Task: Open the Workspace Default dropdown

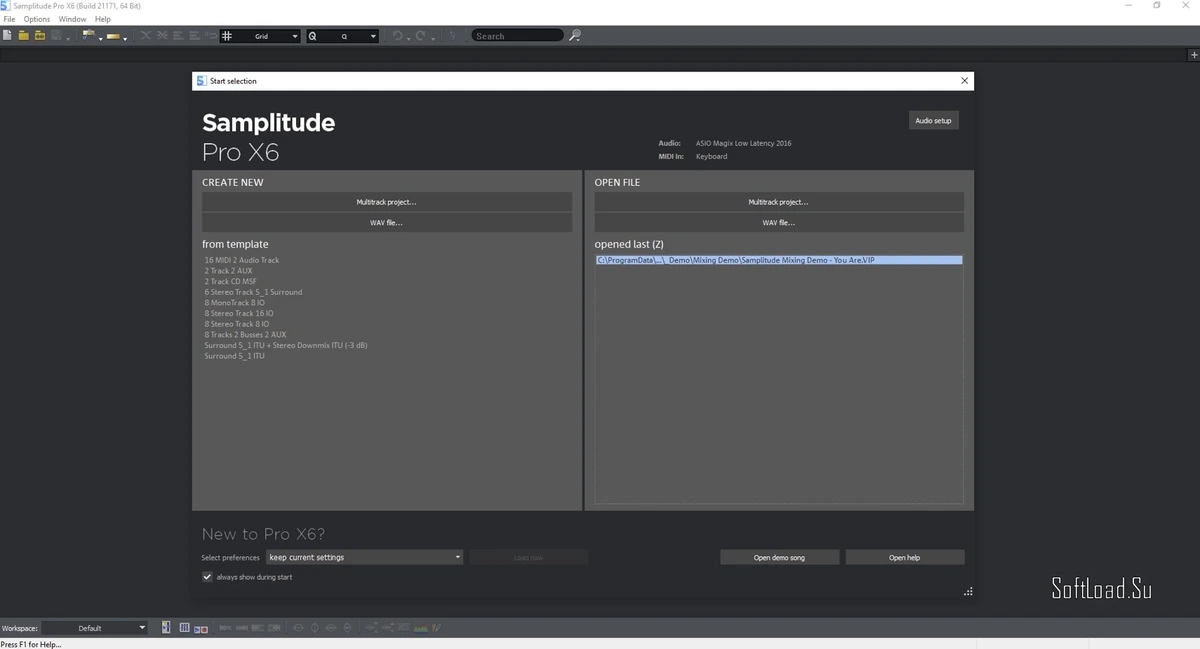Action: 94,628
